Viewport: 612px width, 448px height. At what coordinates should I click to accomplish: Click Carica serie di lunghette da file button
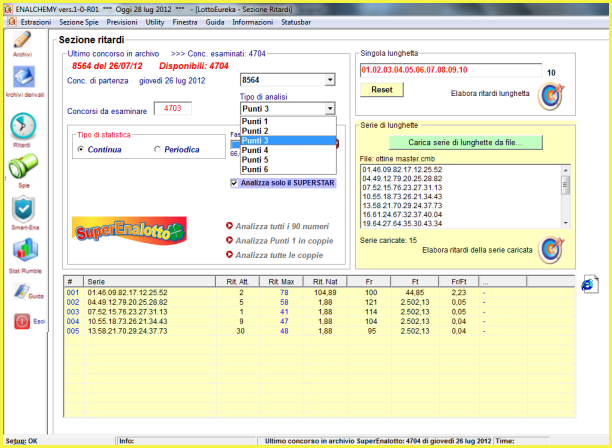[465, 142]
